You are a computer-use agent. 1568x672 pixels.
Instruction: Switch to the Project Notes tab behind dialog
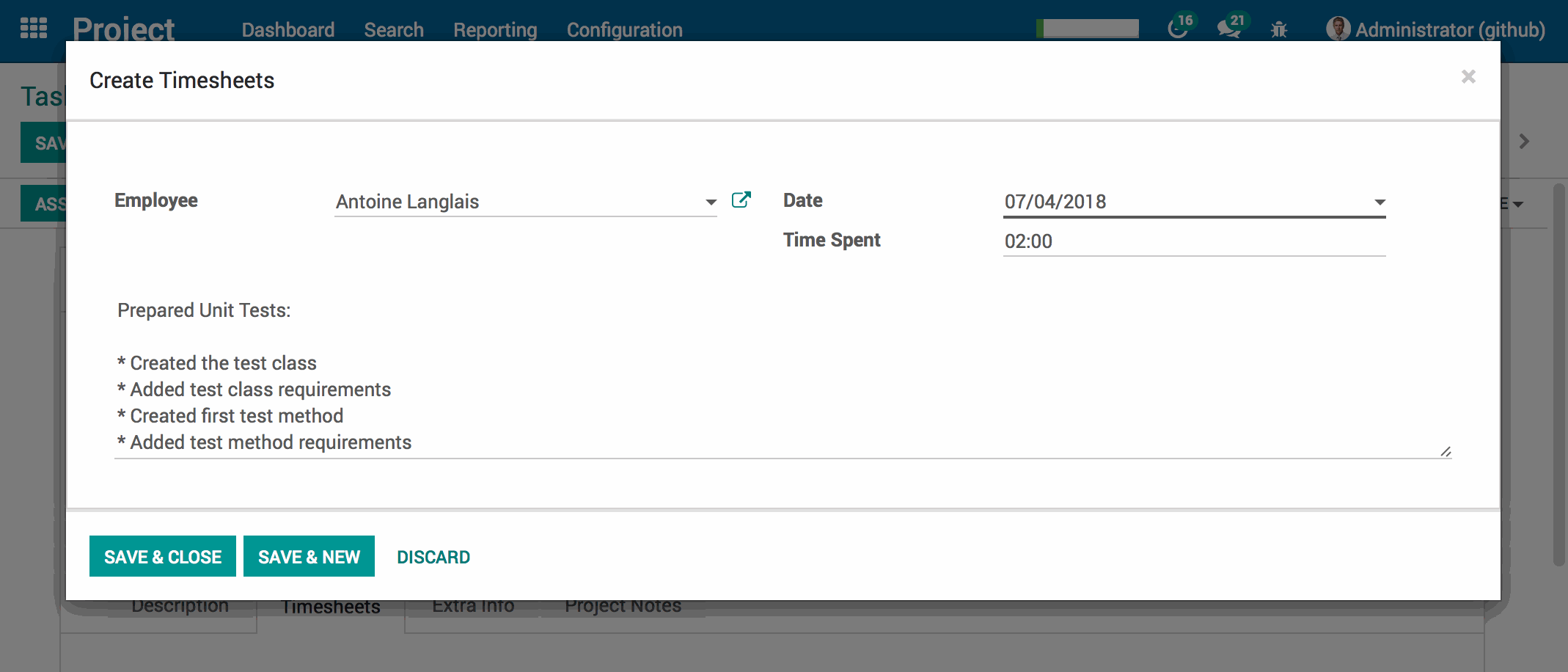tap(623, 607)
